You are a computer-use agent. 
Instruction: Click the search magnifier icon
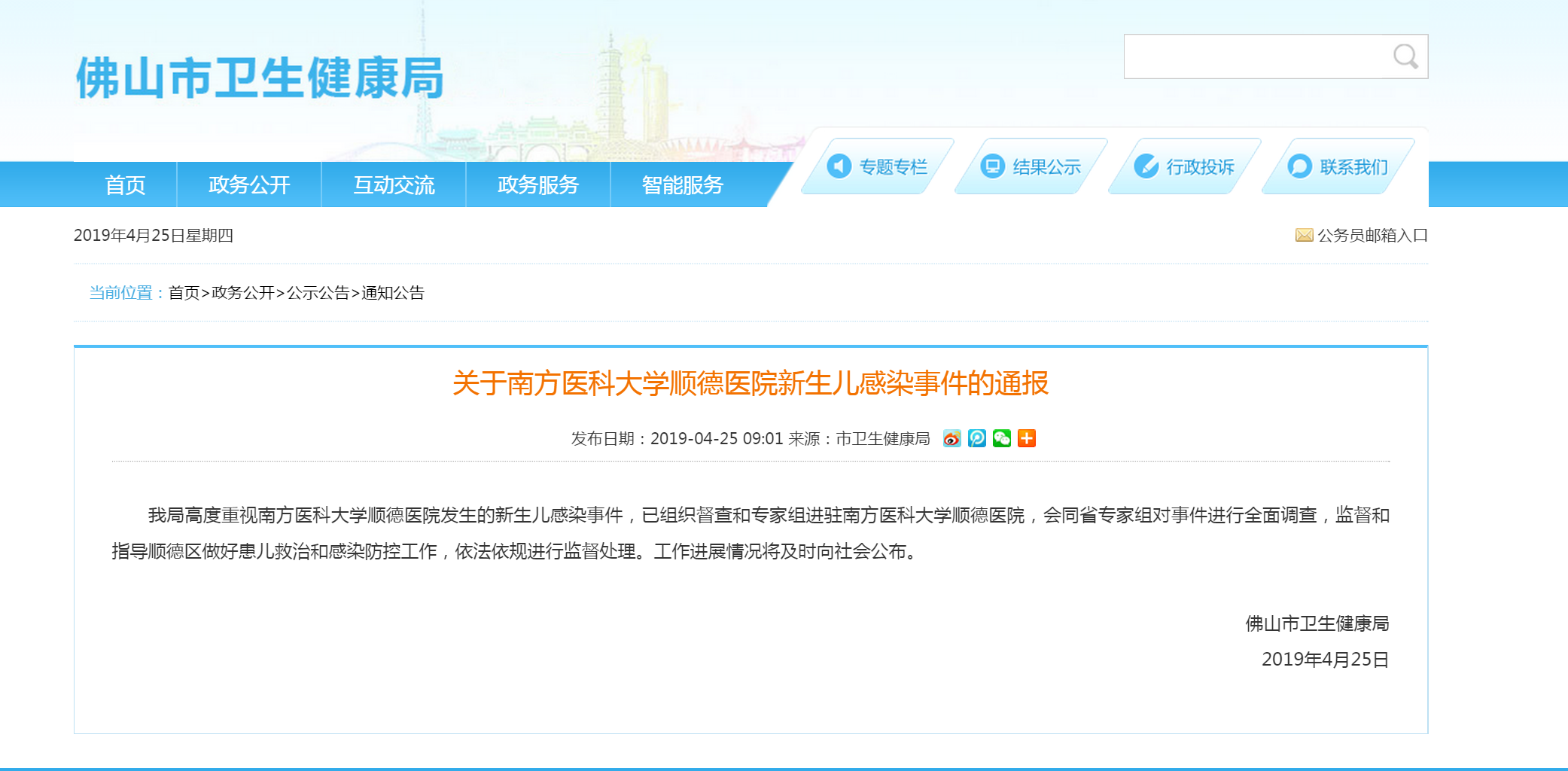pos(1405,56)
